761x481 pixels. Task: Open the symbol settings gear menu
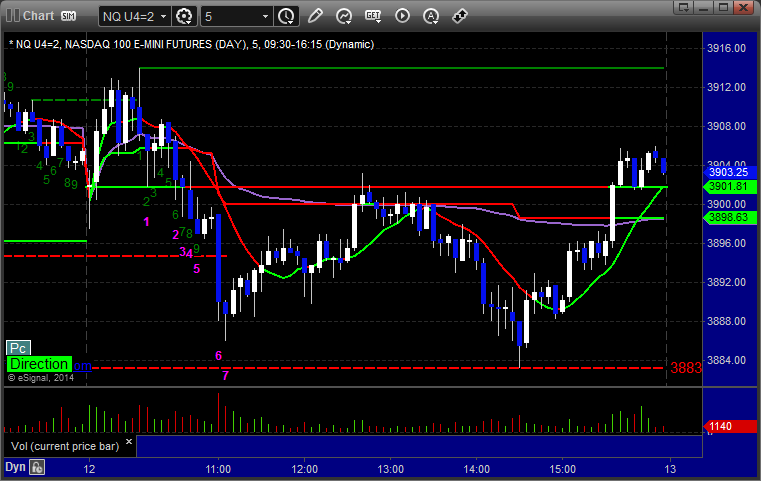[184, 17]
